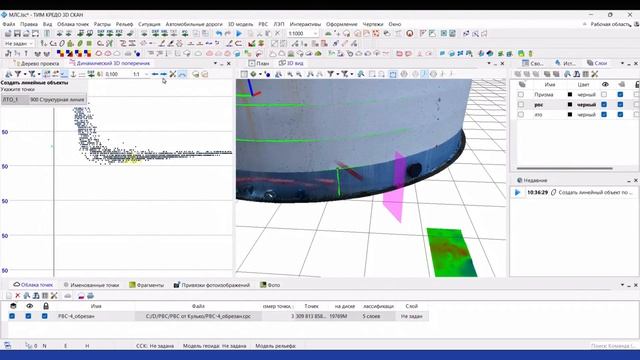The image size is (640, 360).
Task: Run the recent command play button
Action: pos(518,192)
